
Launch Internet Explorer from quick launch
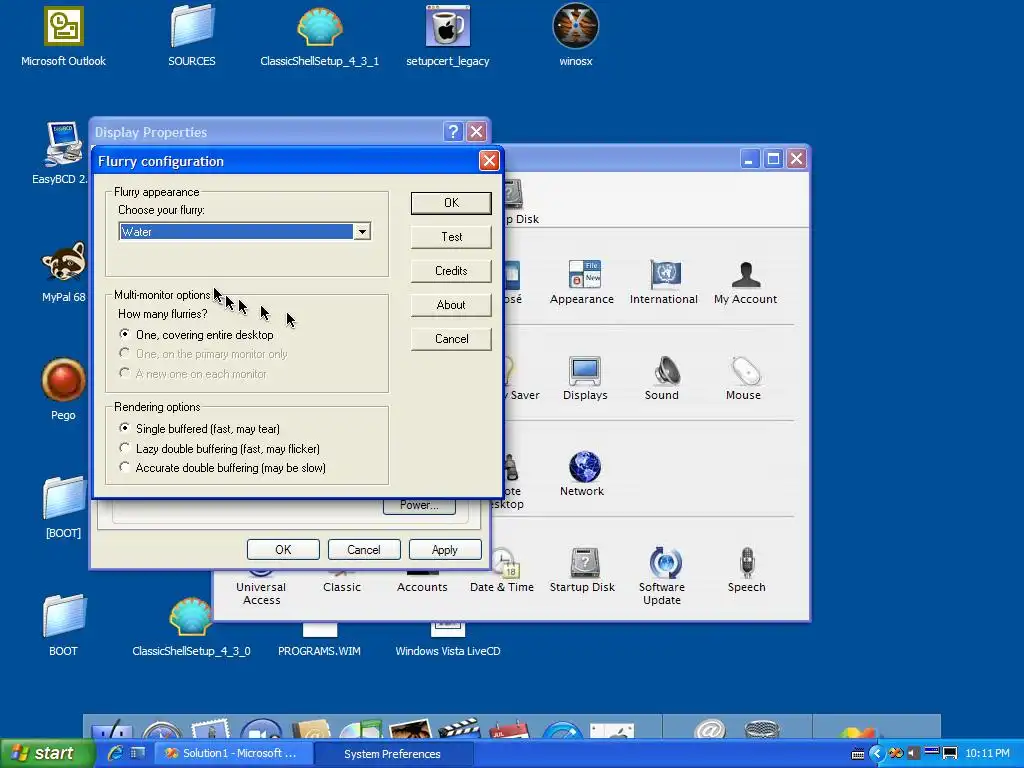click(x=115, y=753)
